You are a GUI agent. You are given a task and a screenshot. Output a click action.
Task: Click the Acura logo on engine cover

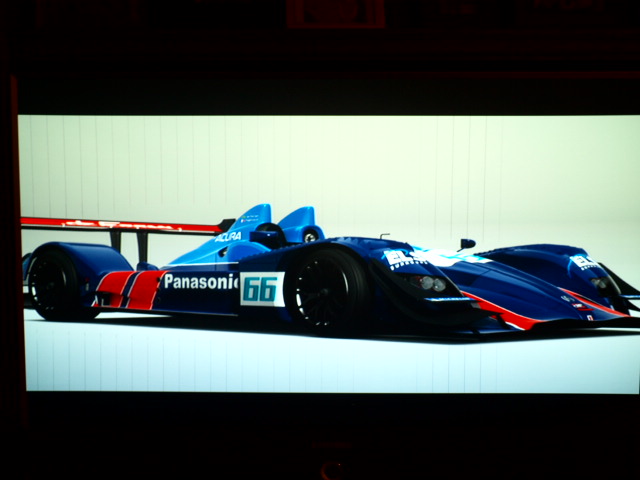[228, 237]
